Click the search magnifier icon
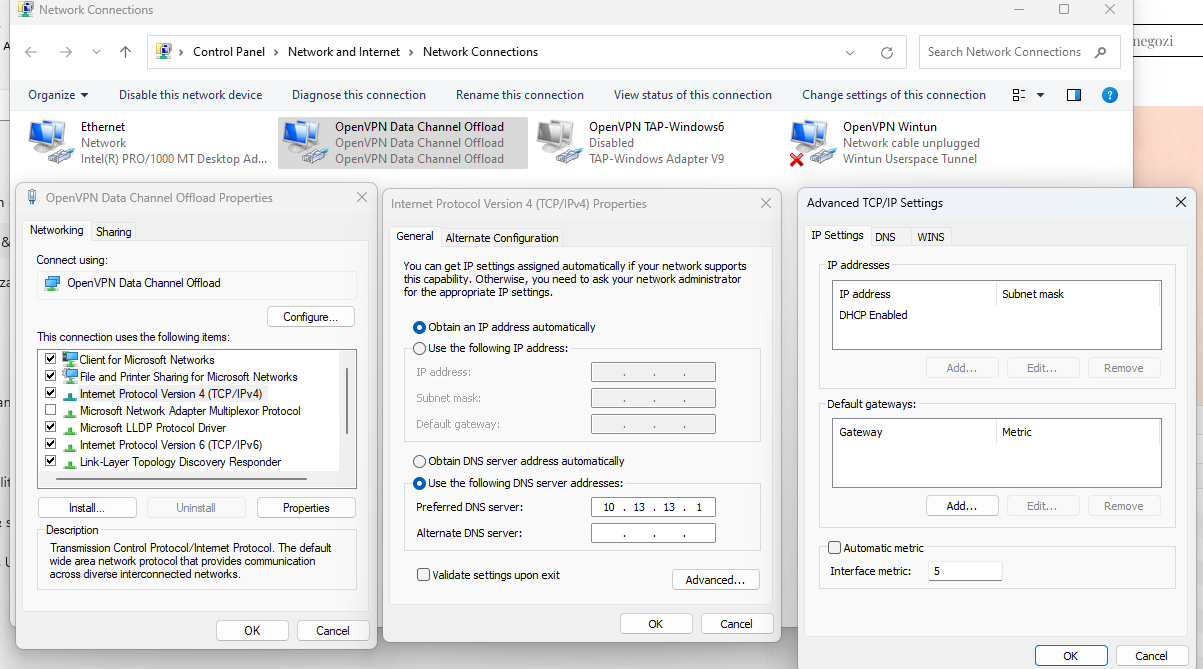 pyautogui.click(x=1101, y=52)
